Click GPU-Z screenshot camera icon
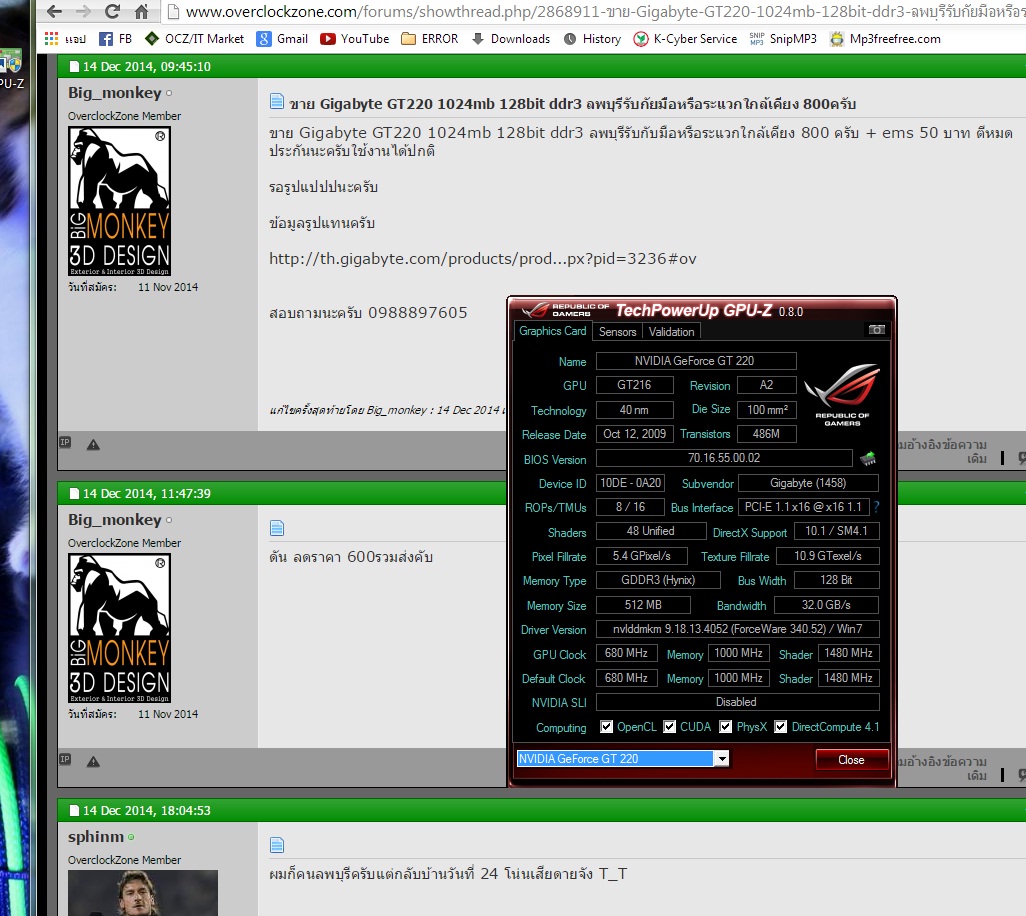Image resolution: width=1026 pixels, height=916 pixels. (x=876, y=330)
